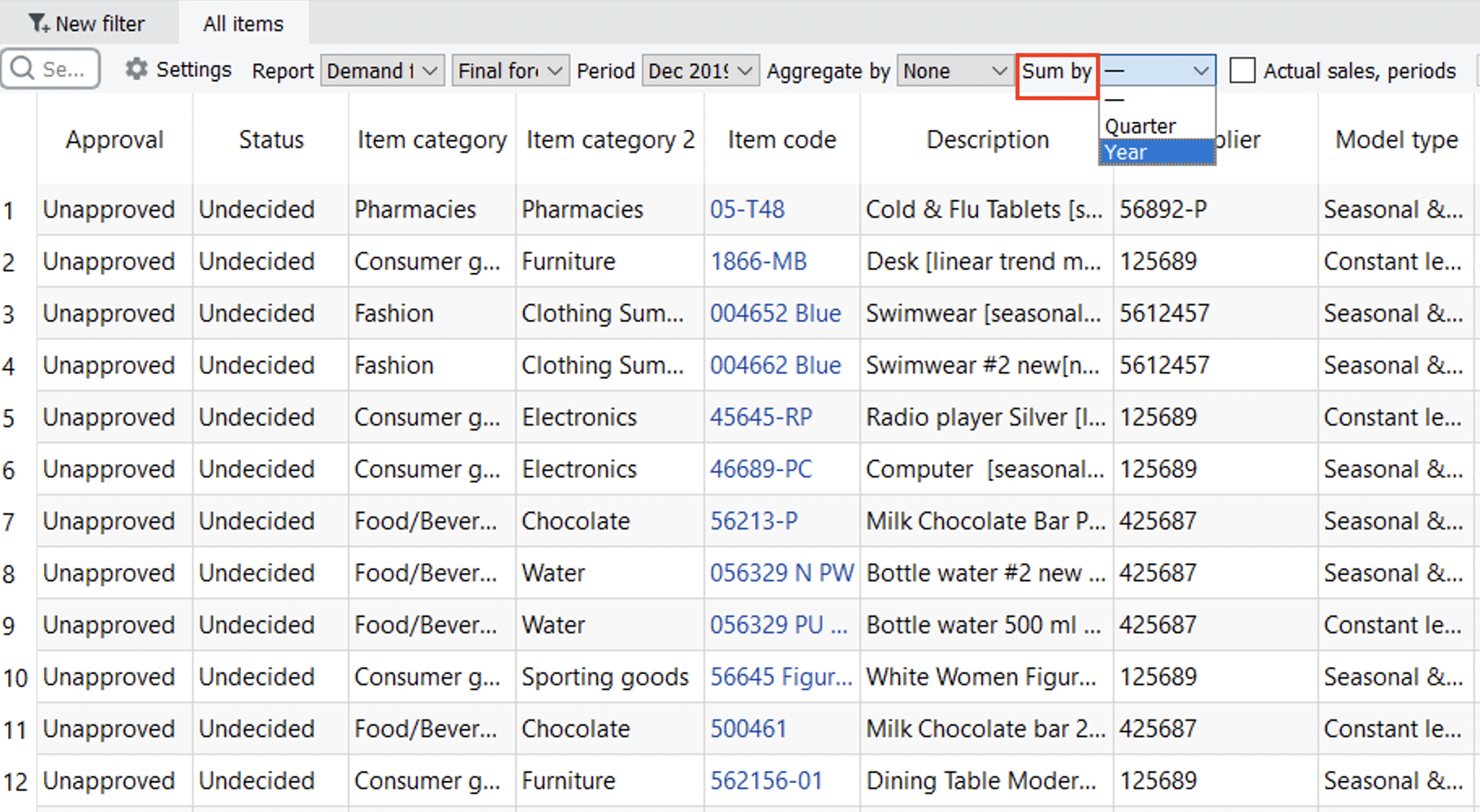Image resolution: width=1480 pixels, height=812 pixels.
Task: Open the Aggregate by None dropdown
Action: [x=954, y=71]
